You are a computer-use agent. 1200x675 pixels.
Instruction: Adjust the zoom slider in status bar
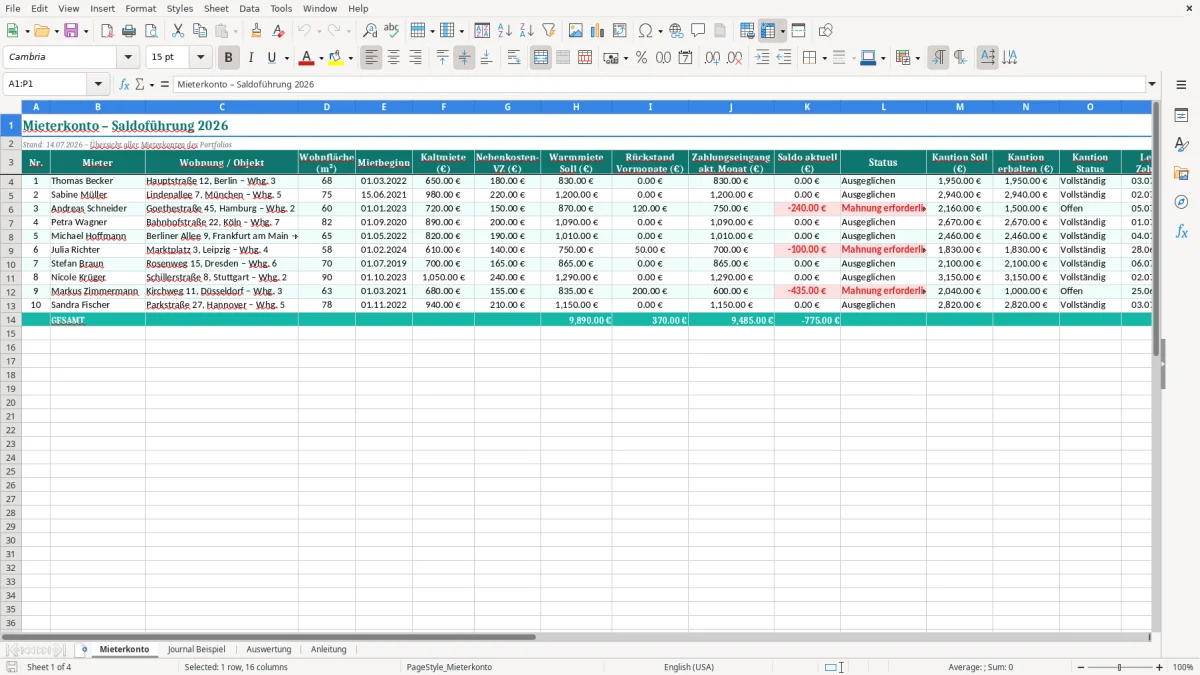[1120, 667]
